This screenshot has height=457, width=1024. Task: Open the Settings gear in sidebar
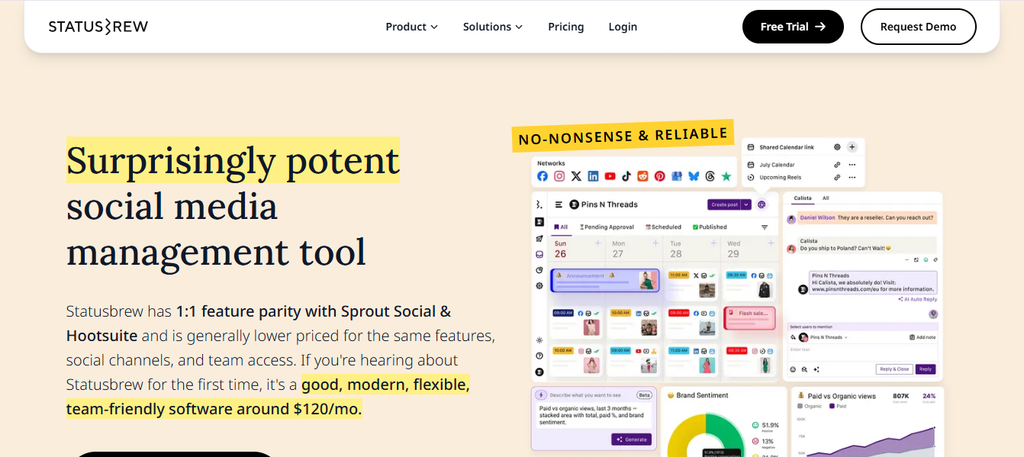click(x=539, y=286)
